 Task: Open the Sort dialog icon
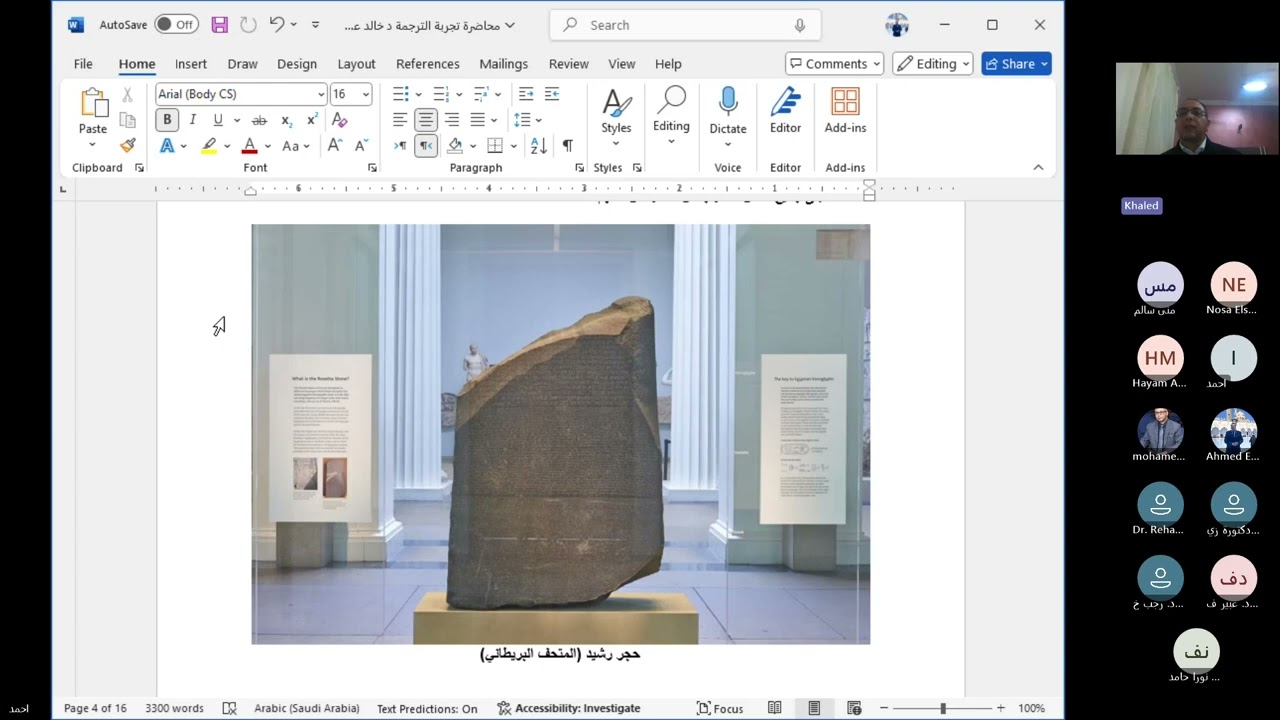coord(539,146)
